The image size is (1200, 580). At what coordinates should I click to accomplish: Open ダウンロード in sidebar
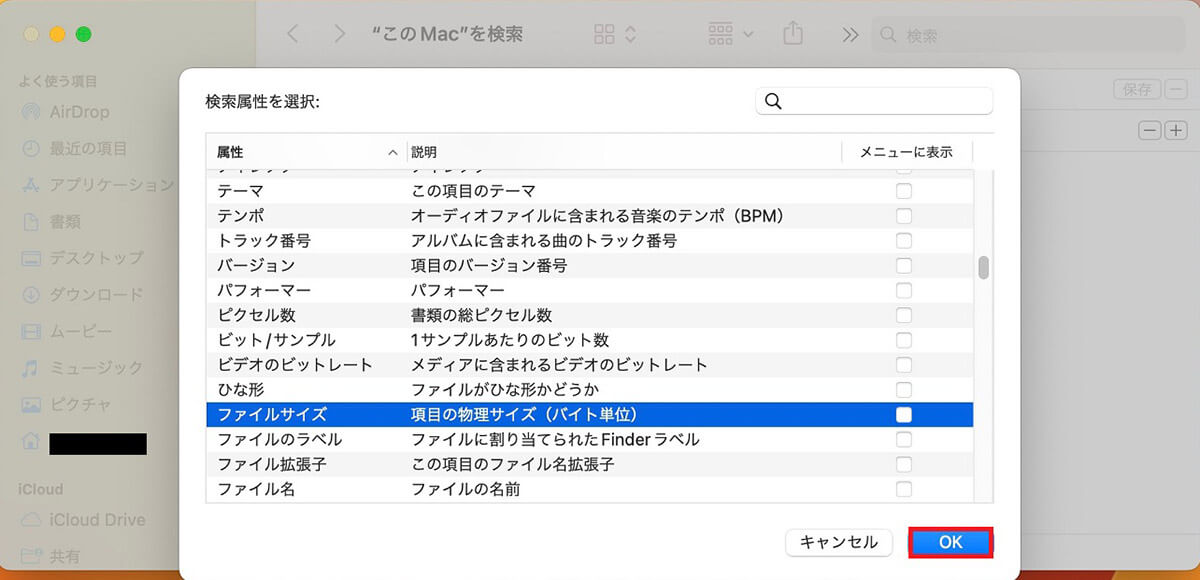click(x=83, y=294)
